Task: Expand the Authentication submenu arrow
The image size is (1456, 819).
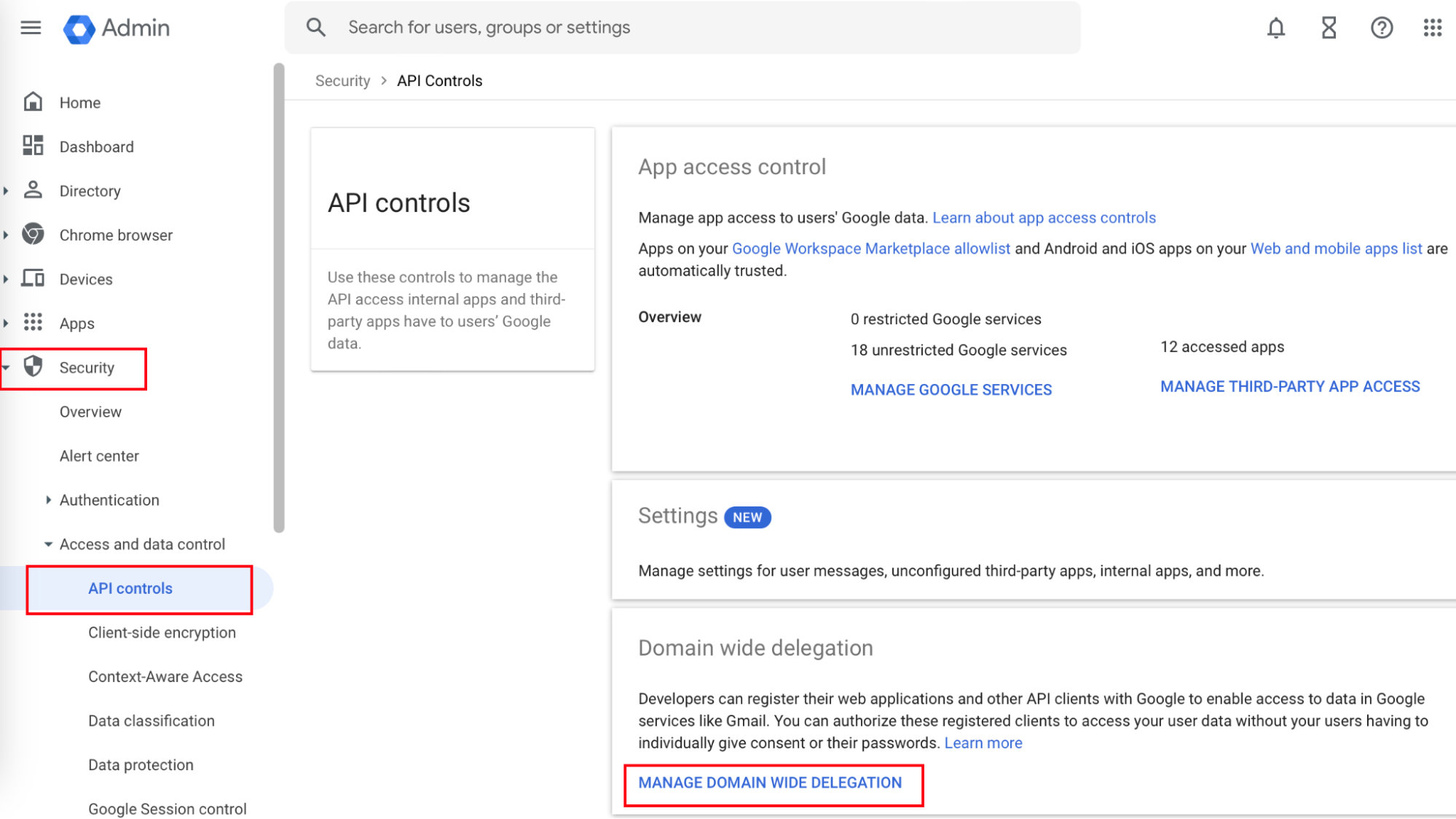Action: (48, 500)
